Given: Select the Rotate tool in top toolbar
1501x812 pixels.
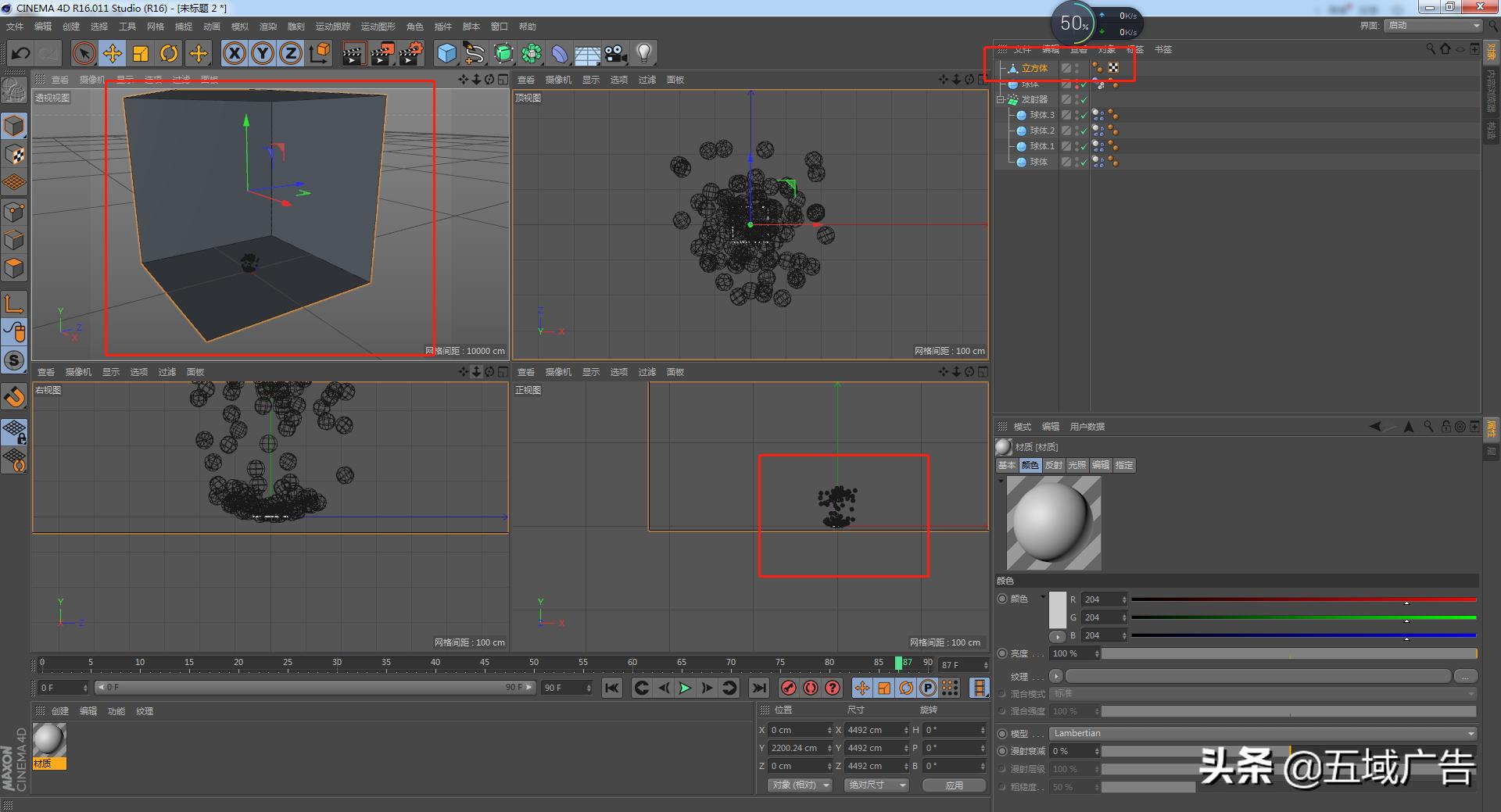Looking at the screenshot, I should coord(169,54).
